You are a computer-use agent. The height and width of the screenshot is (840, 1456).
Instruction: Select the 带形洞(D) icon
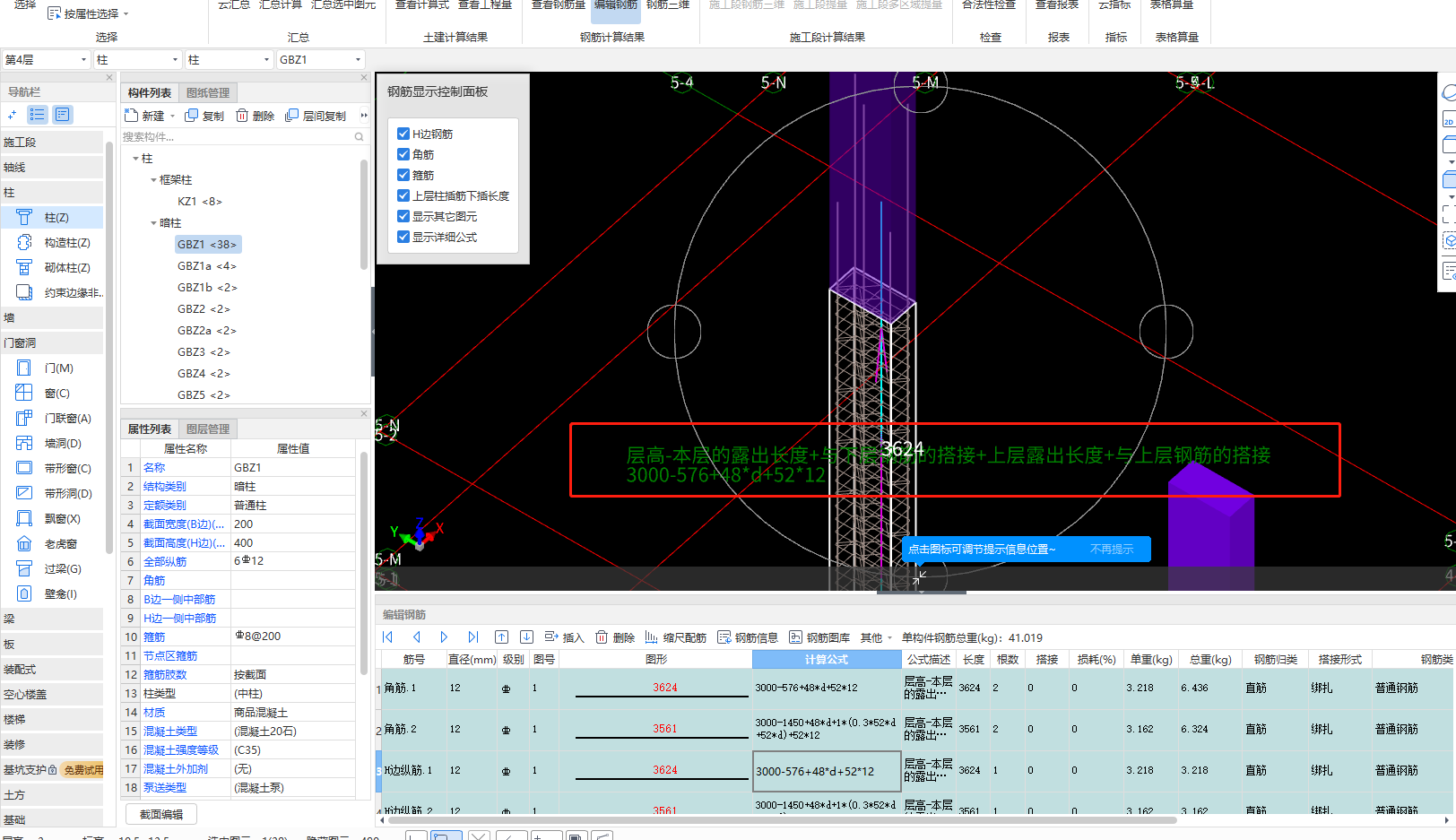click(x=24, y=493)
